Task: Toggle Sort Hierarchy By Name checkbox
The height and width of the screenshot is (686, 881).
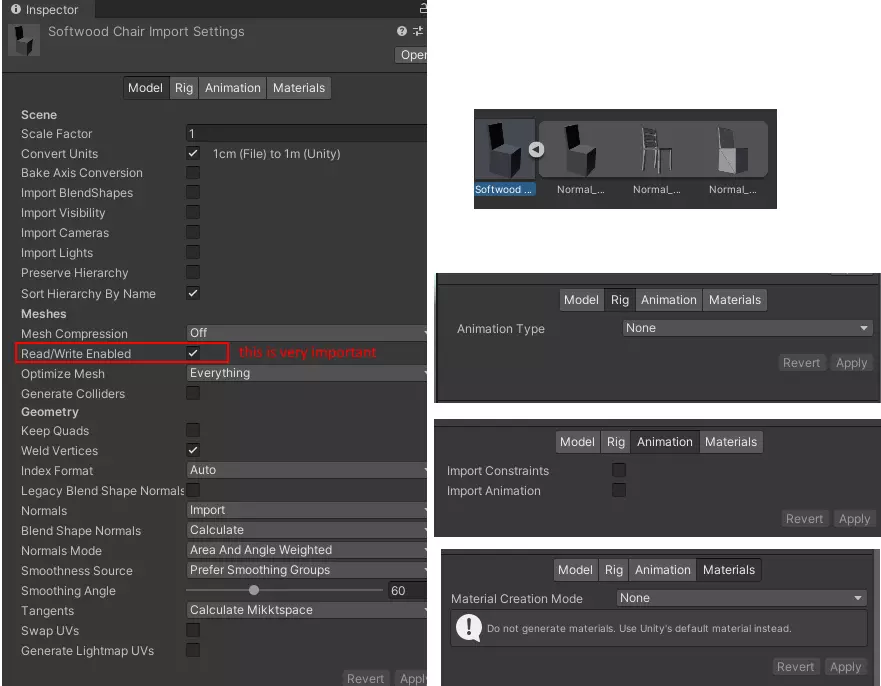Action: click(x=193, y=293)
